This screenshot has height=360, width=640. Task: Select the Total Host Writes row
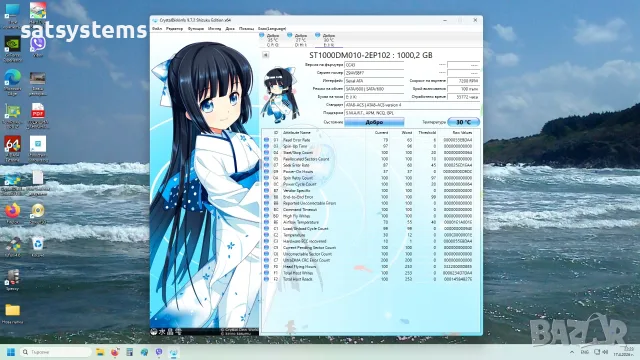pyautogui.click(x=370, y=273)
